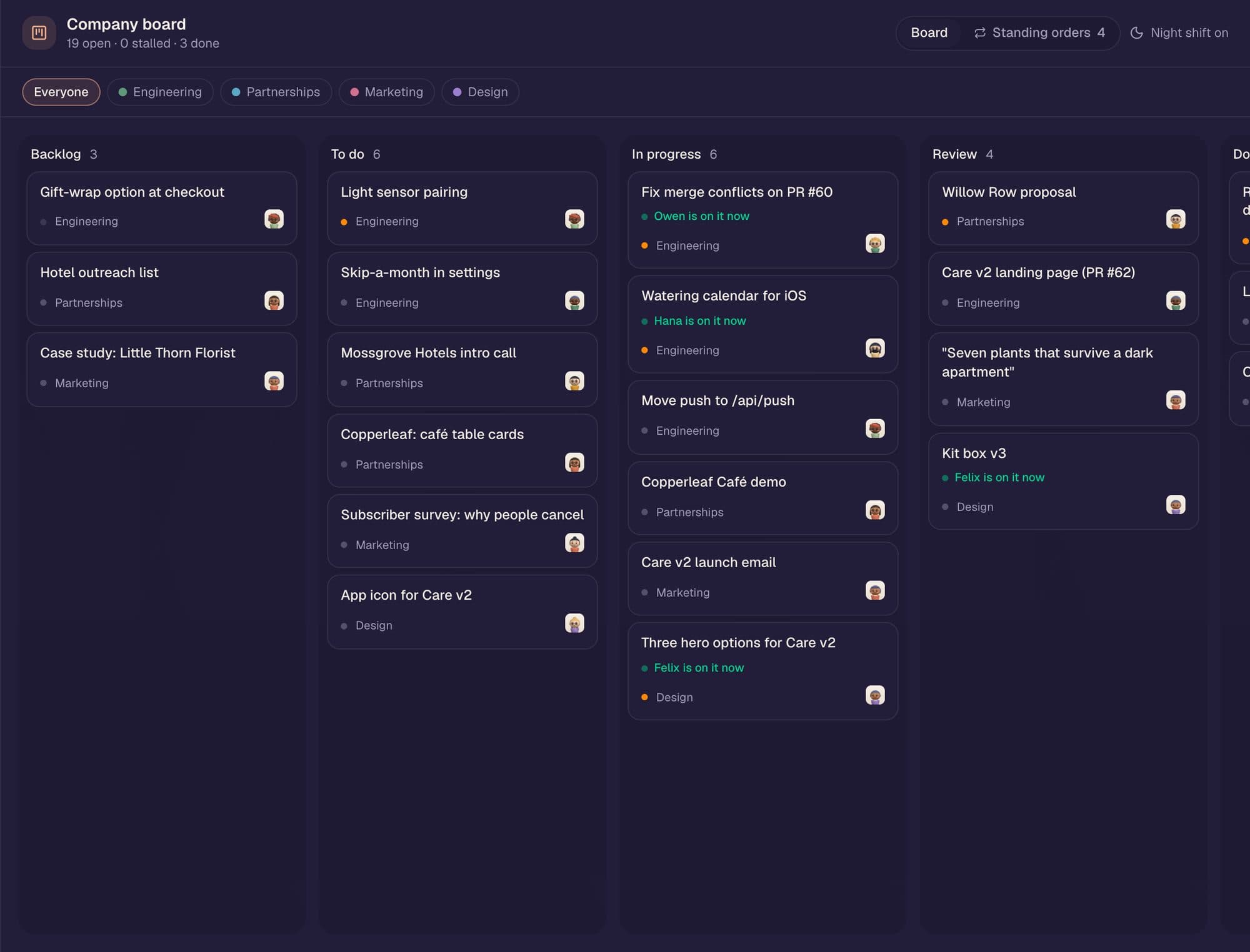
Task: Click avatar on Hotel outreach list card
Action: pos(274,300)
